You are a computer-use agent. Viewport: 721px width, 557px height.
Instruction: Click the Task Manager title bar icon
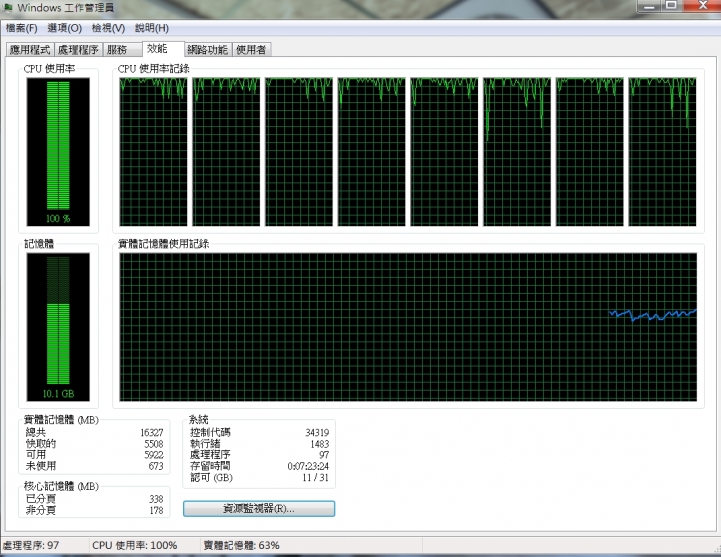pyautogui.click(x=7, y=8)
